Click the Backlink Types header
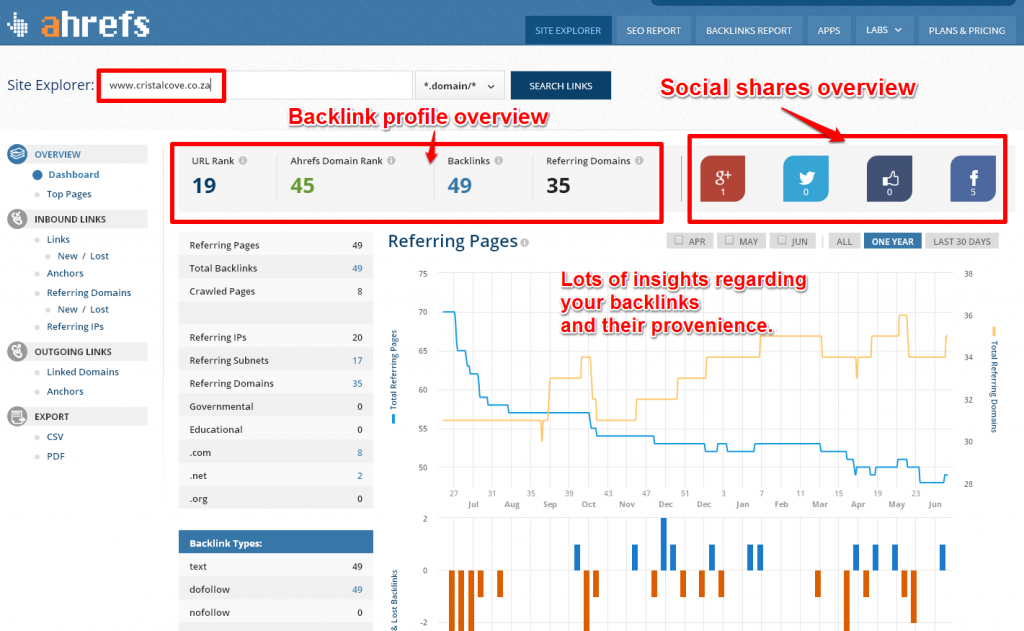The height and width of the screenshot is (631, 1024). pos(276,542)
